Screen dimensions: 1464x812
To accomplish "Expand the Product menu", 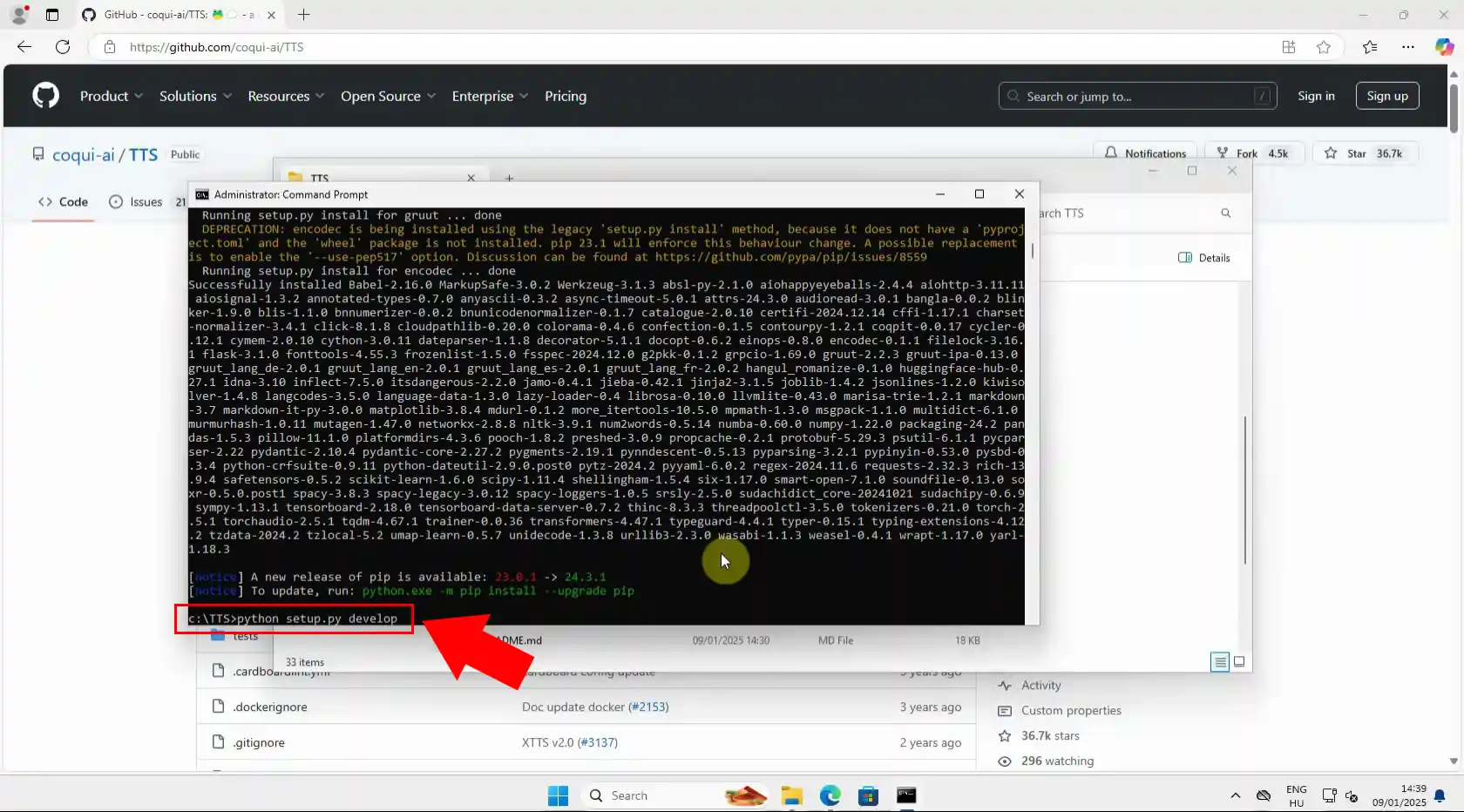I will (112, 96).
